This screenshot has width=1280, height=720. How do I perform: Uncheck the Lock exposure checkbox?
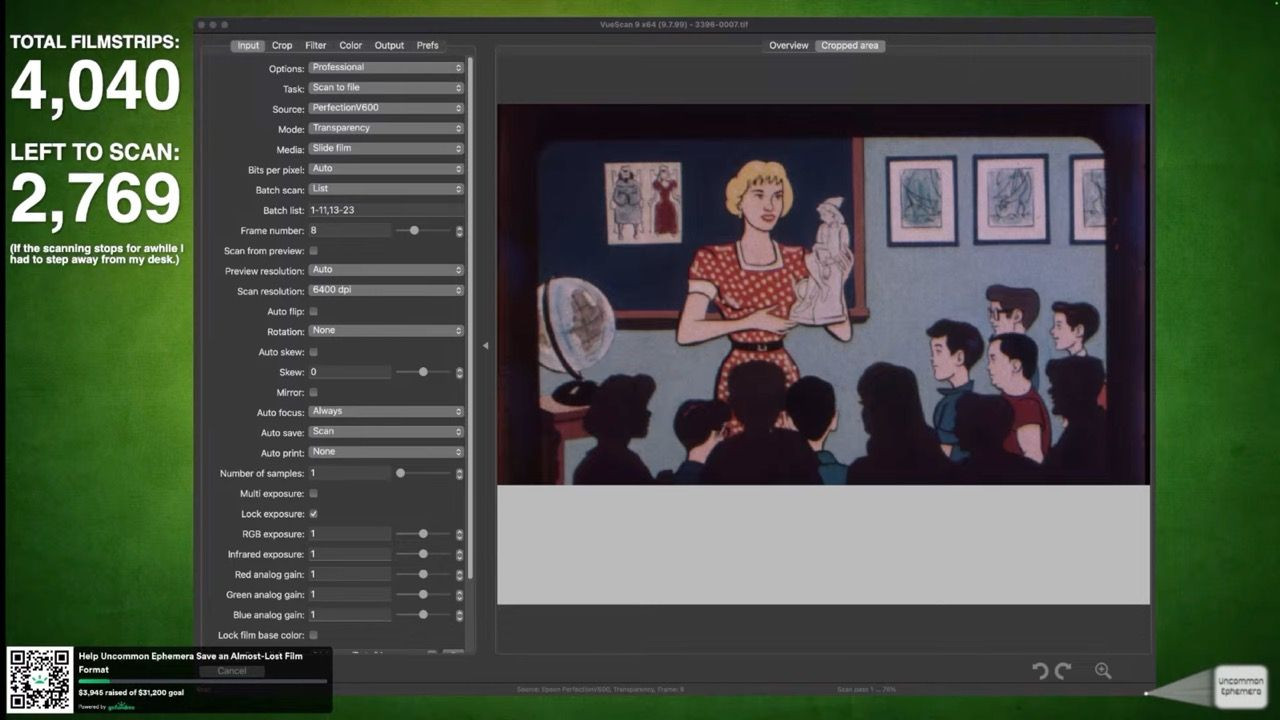pyautogui.click(x=313, y=514)
